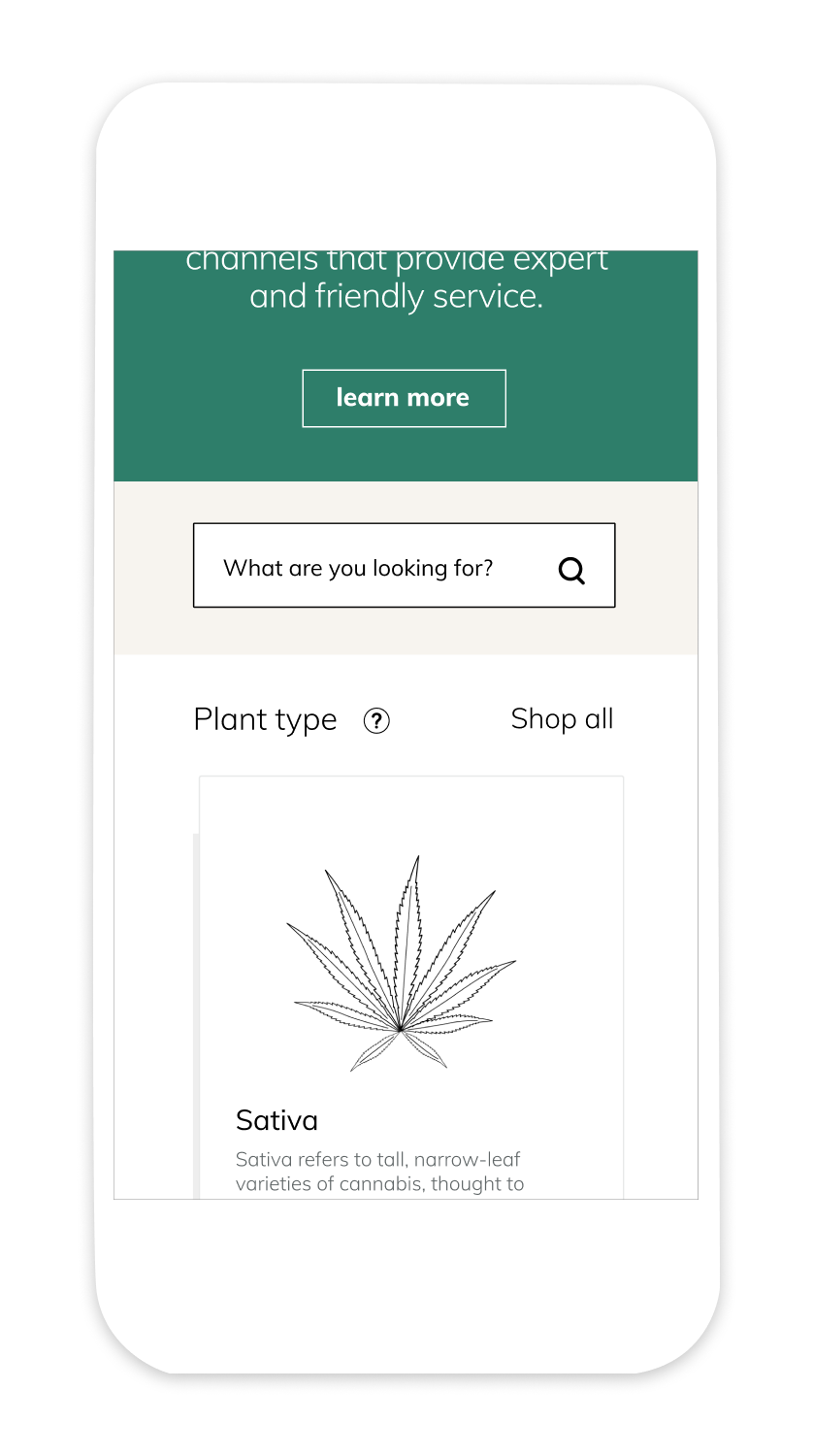Click the 'channels that provide expert' text line
The width and height of the screenshot is (813, 1456).
click(x=396, y=260)
